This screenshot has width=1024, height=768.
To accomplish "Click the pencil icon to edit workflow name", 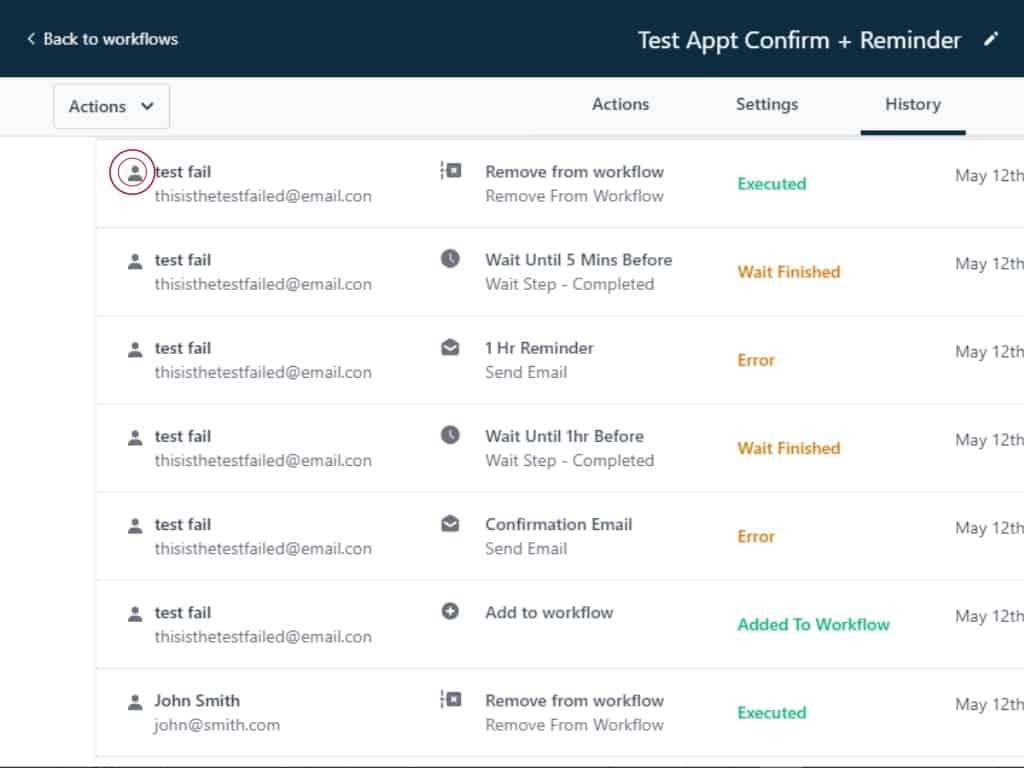I will coord(991,40).
